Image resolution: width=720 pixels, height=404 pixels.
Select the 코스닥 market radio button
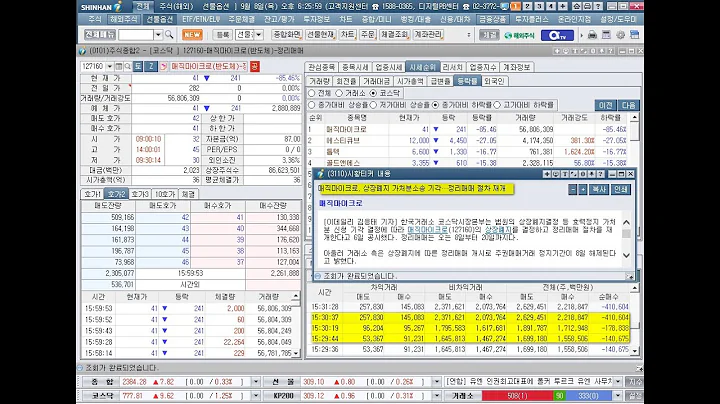click(x=373, y=93)
